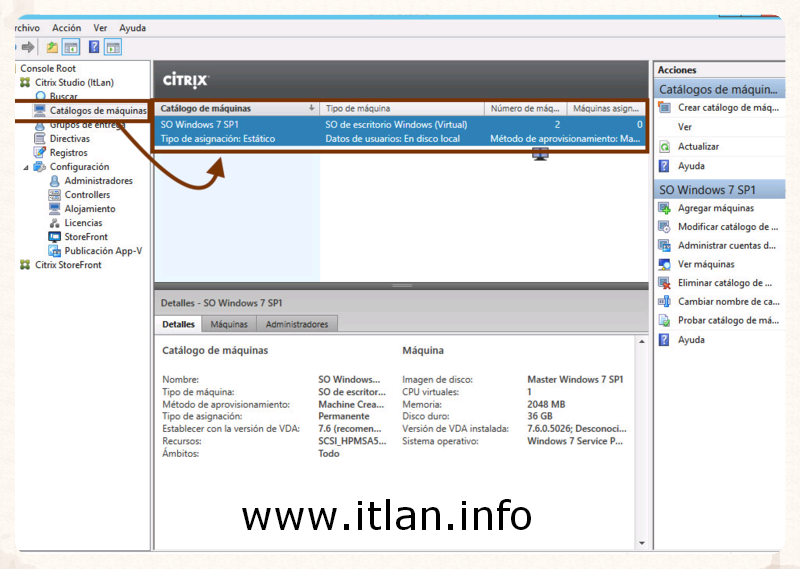Screen dimensions: 800x569
Task: Click Modificar catálogo de máquinas action
Action: click(727, 227)
